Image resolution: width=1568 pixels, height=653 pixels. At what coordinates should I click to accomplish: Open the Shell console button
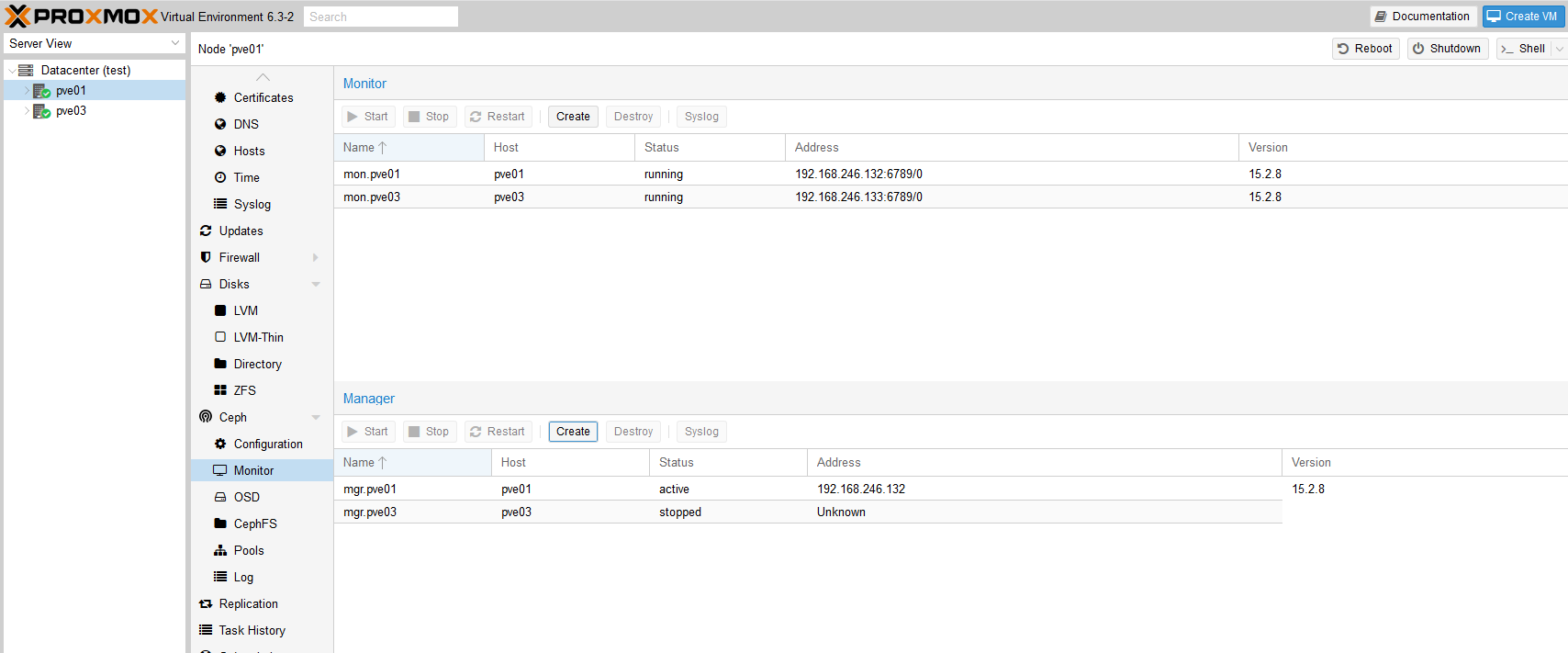[1524, 49]
